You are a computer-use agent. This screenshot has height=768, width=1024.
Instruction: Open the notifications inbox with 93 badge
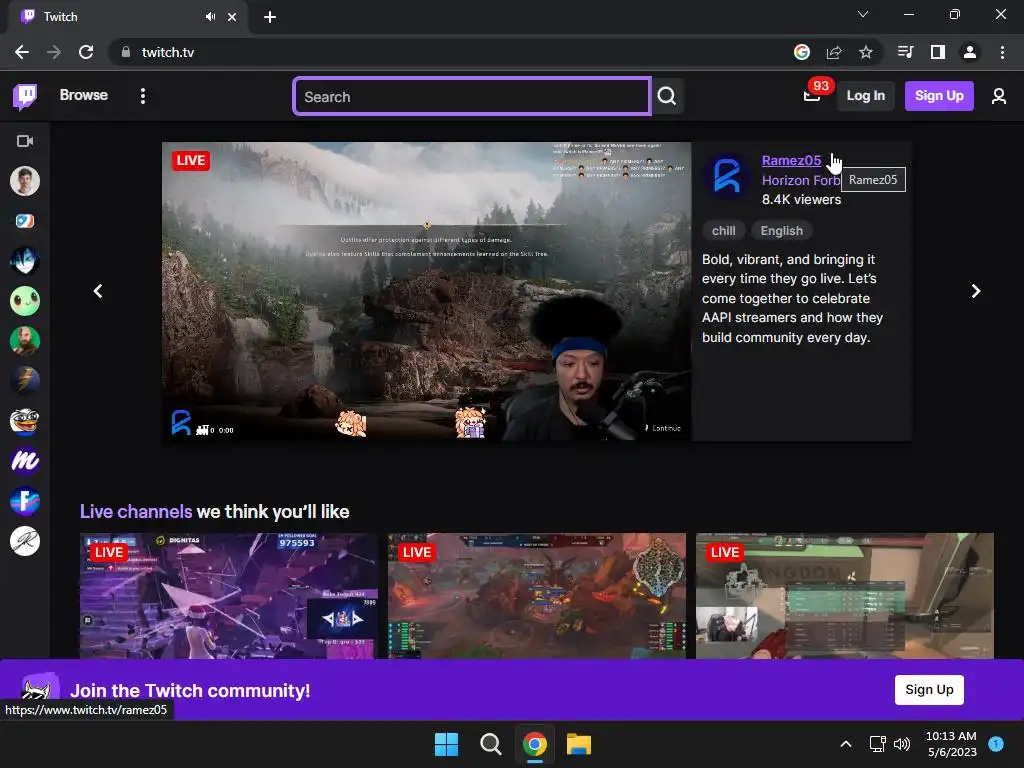(x=813, y=95)
